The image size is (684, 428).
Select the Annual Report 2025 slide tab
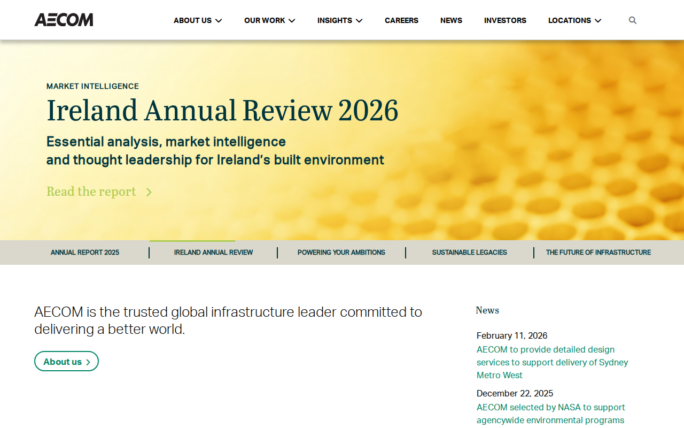pyautogui.click(x=85, y=253)
